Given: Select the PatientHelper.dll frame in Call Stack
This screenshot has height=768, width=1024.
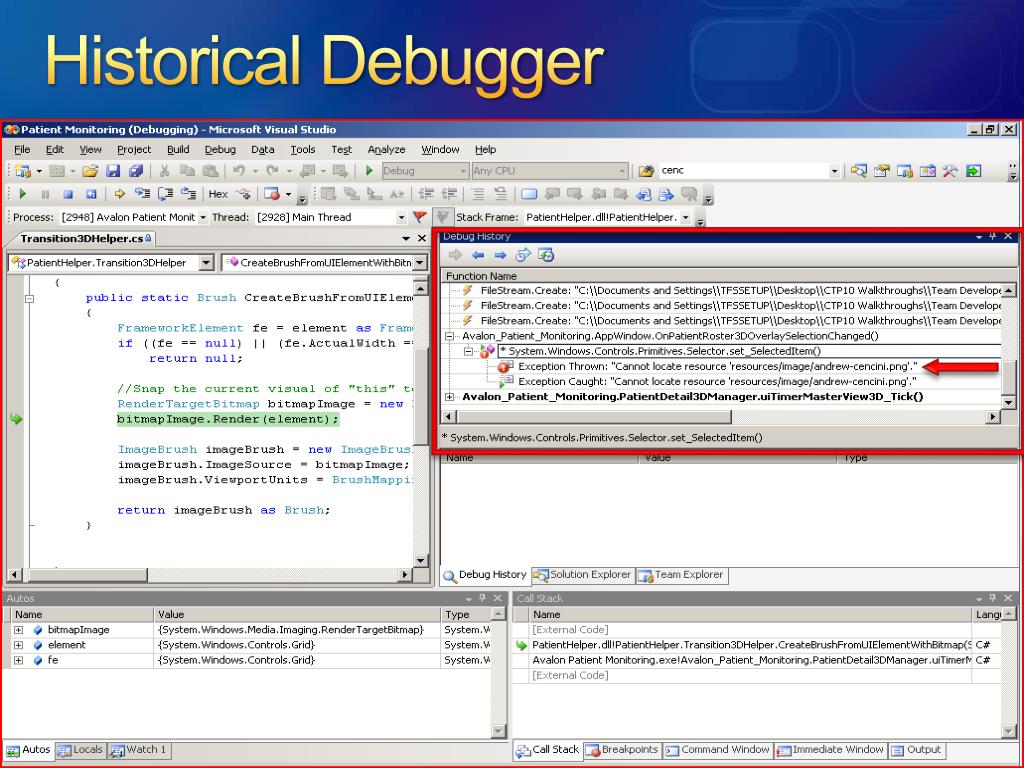Looking at the screenshot, I should [x=752, y=645].
